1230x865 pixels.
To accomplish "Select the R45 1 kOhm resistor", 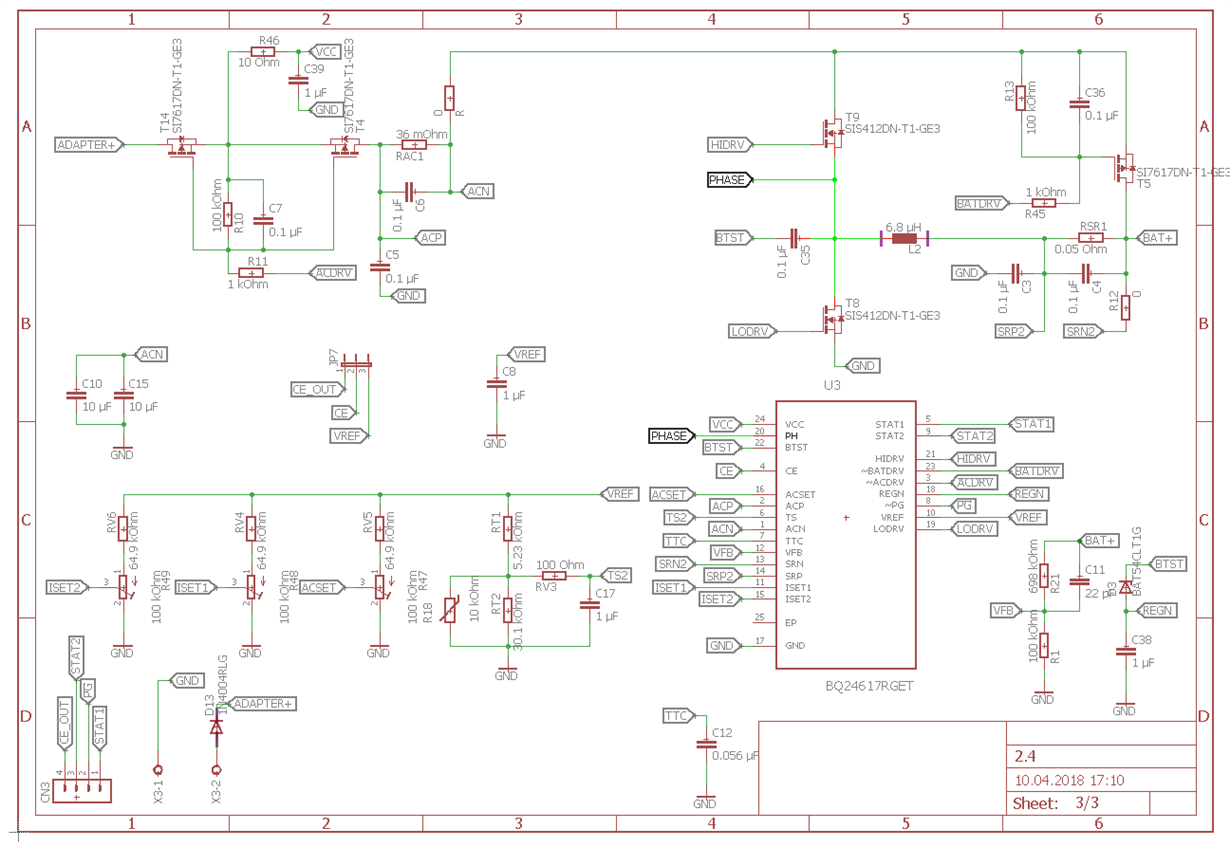I will [1043, 203].
